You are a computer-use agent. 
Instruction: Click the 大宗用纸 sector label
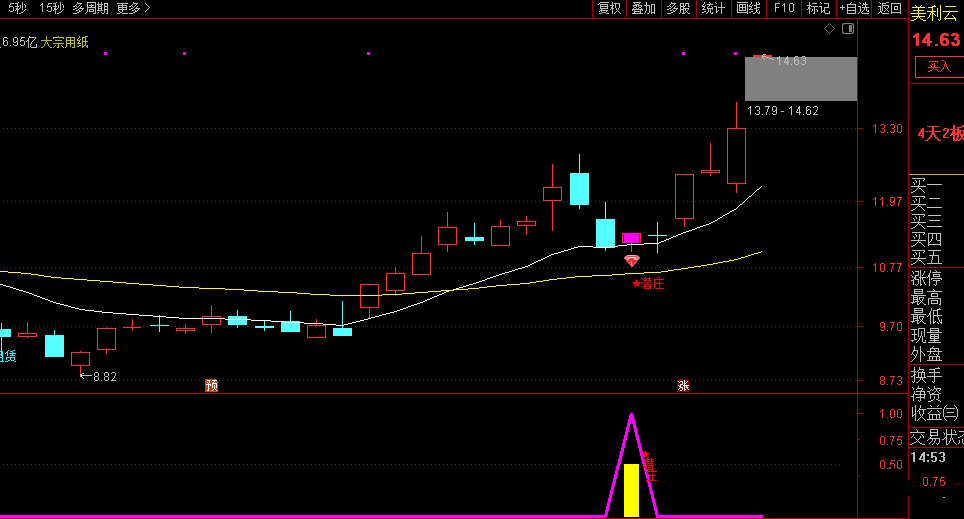click(x=64, y=42)
